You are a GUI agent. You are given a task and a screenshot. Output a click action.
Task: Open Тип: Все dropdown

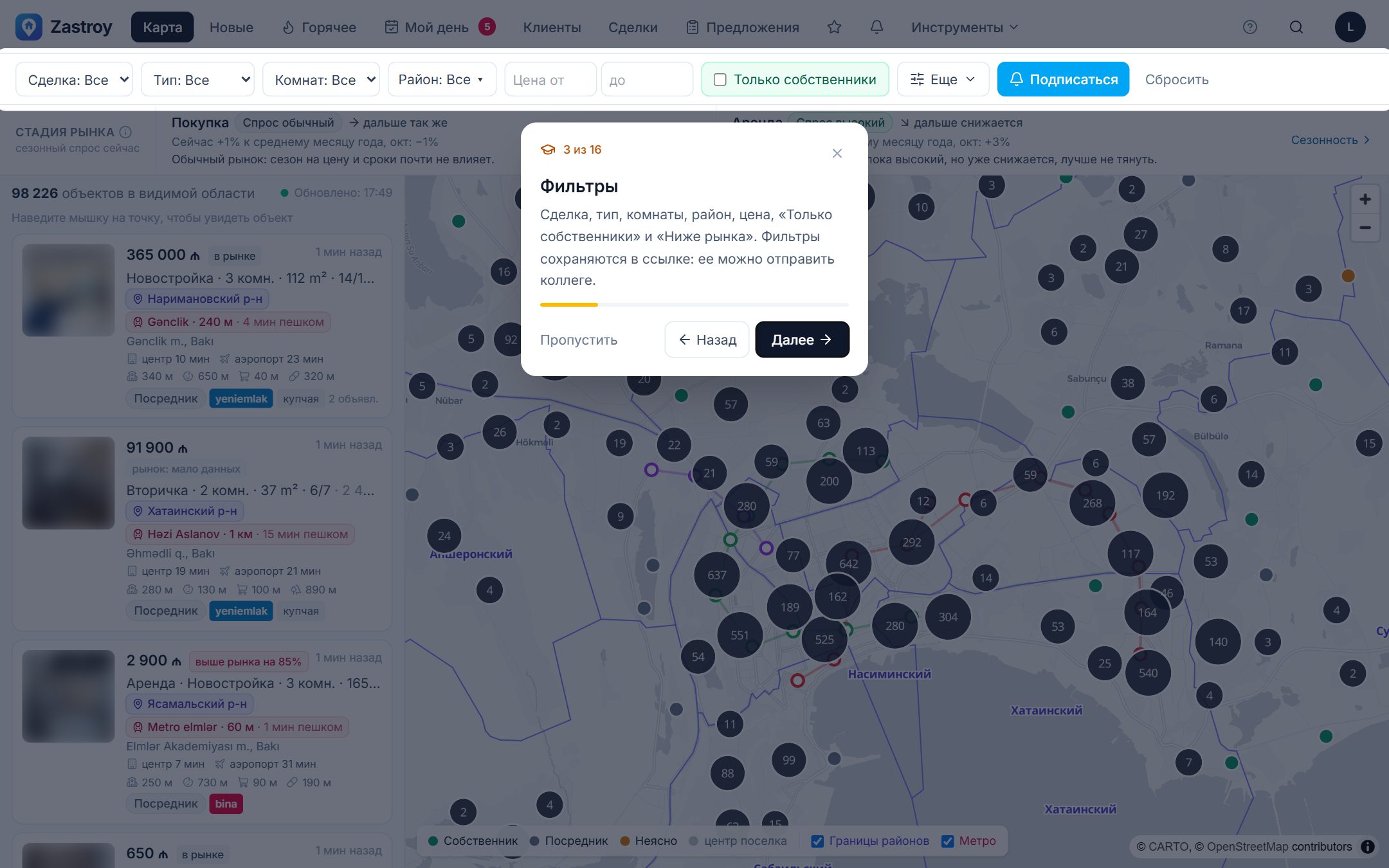[197, 80]
